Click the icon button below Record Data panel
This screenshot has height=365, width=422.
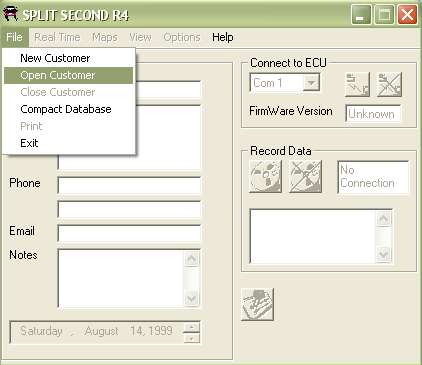(x=257, y=305)
